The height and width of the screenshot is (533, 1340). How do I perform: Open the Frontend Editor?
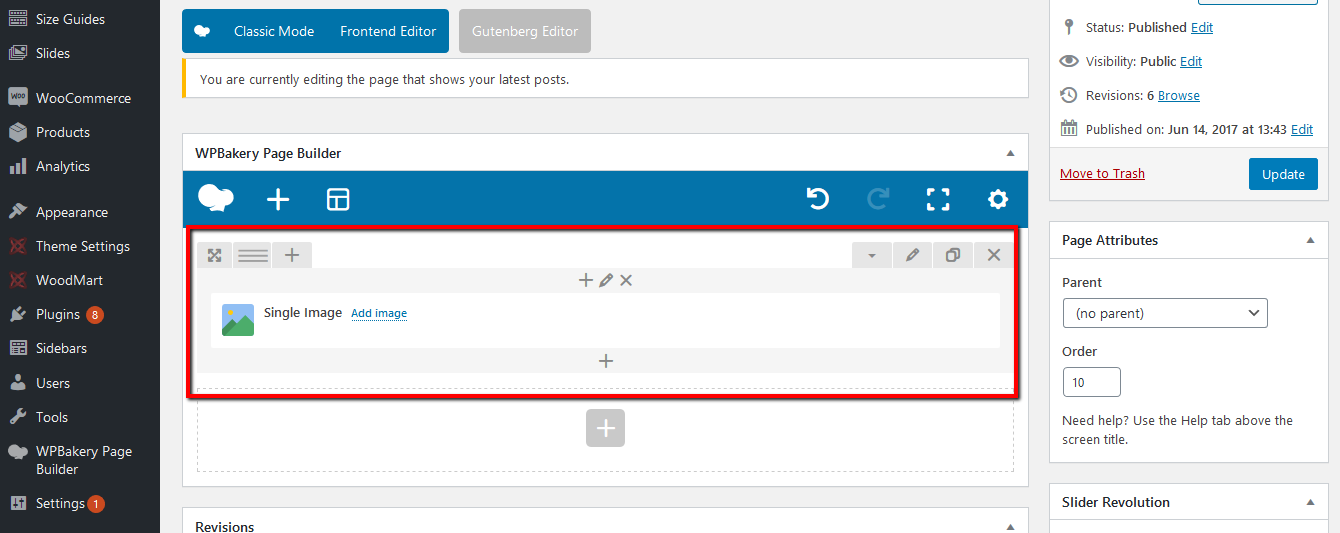coord(388,31)
